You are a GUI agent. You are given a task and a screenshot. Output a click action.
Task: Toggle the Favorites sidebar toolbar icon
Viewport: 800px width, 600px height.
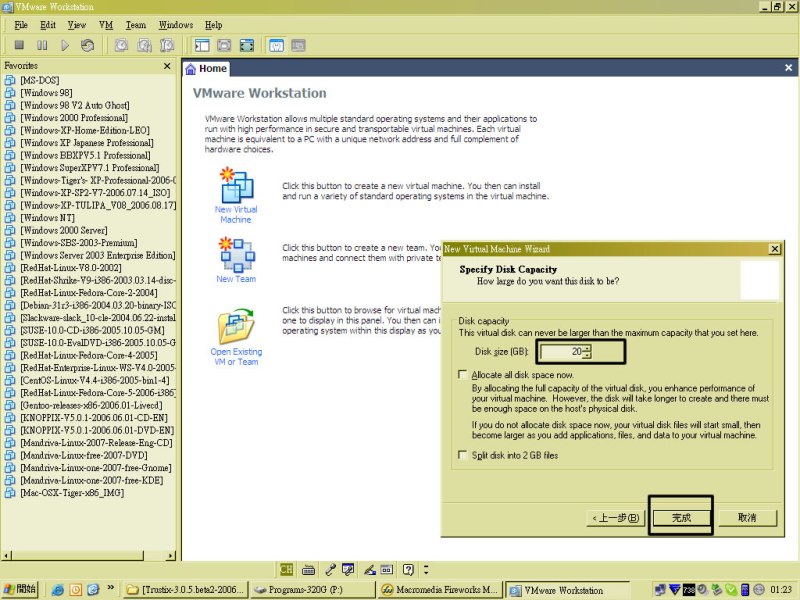click(x=202, y=45)
